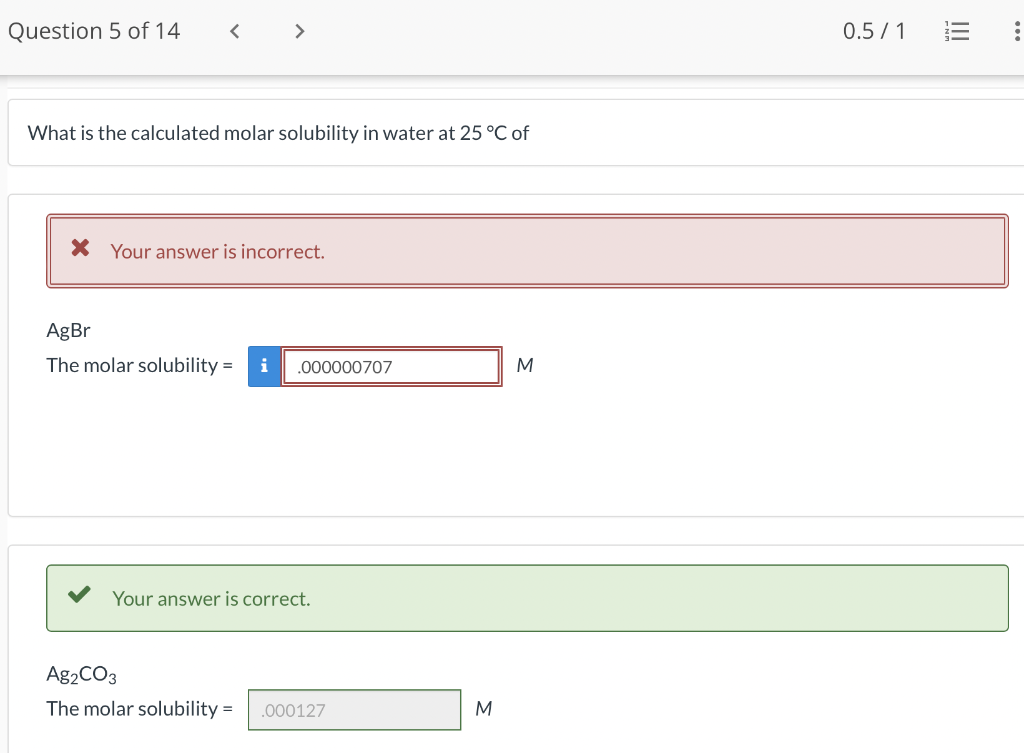
Task: Select the left navigation chevron
Action: click(234, 31)
